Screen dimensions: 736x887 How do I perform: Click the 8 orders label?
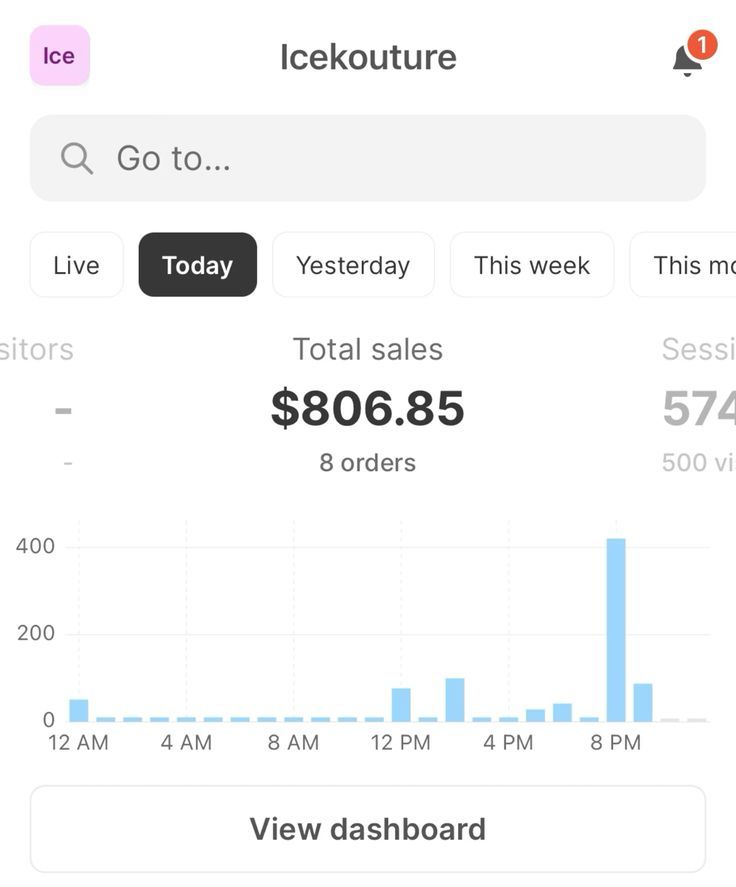(x=367, y=462)
